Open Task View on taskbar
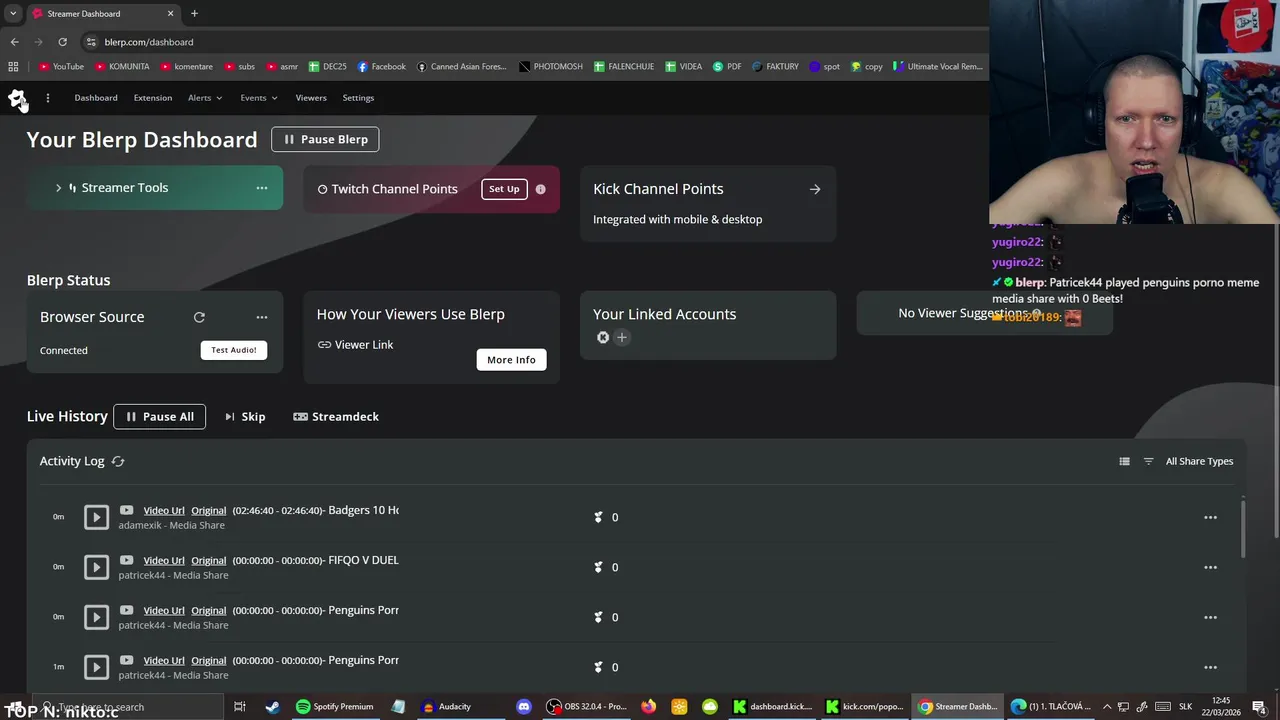1280x720 pixels. (x=239, y=707)
